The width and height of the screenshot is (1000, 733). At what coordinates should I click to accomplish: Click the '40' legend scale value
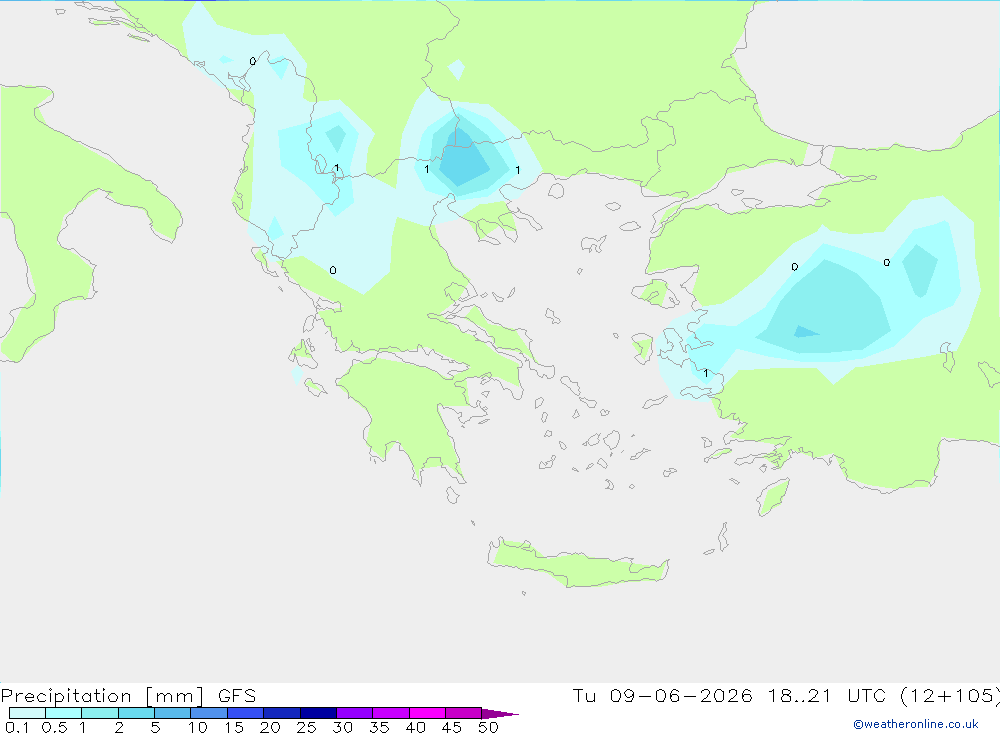point(416,727)
